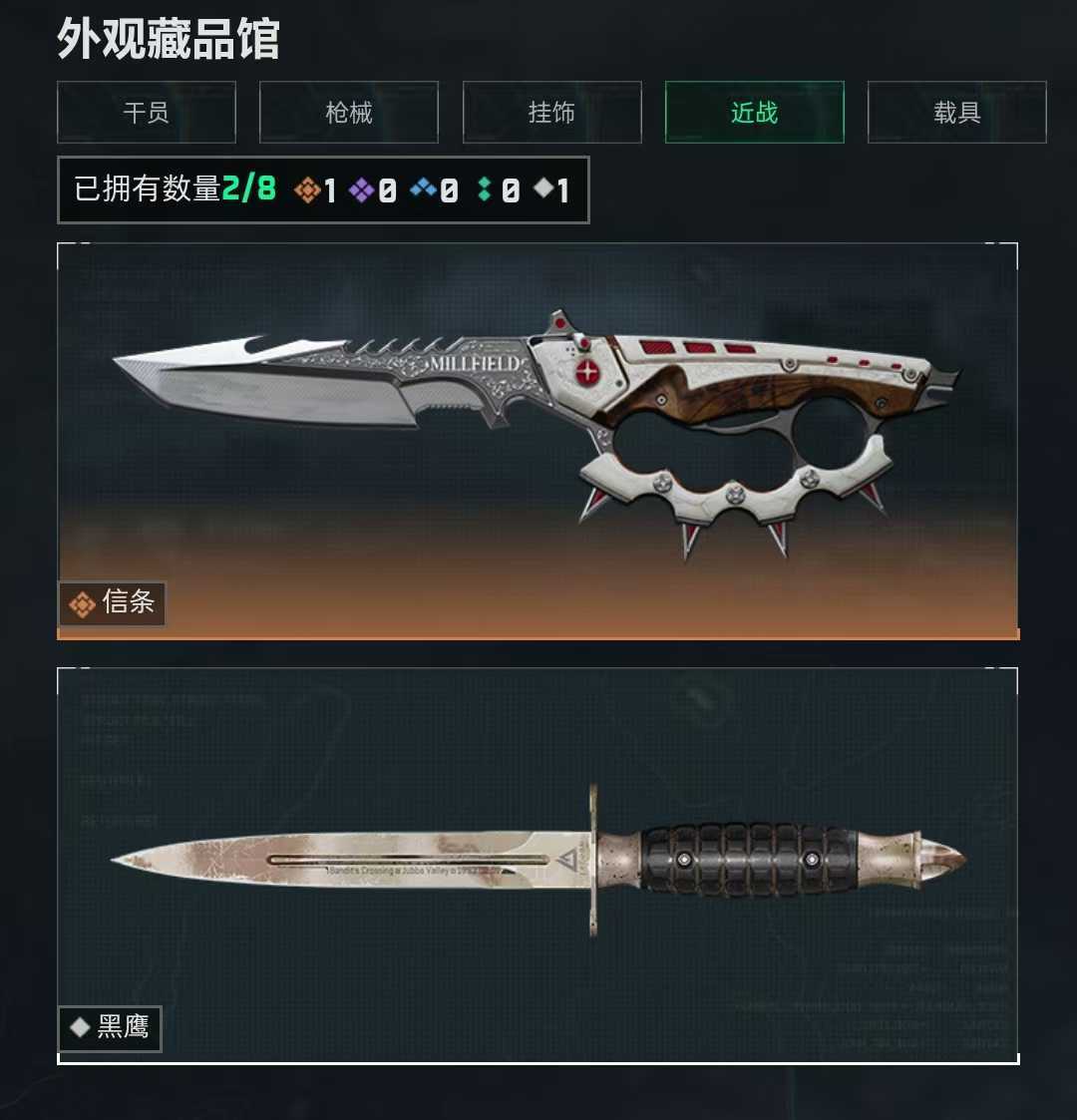Click the owned count 2/8 text
1077x1120 pixels.
[x=248, y=188]
